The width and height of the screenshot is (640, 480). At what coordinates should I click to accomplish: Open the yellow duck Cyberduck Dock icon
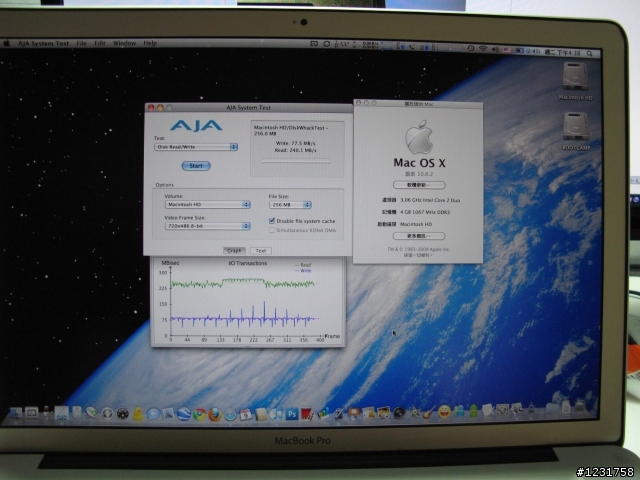pos(138,413)
